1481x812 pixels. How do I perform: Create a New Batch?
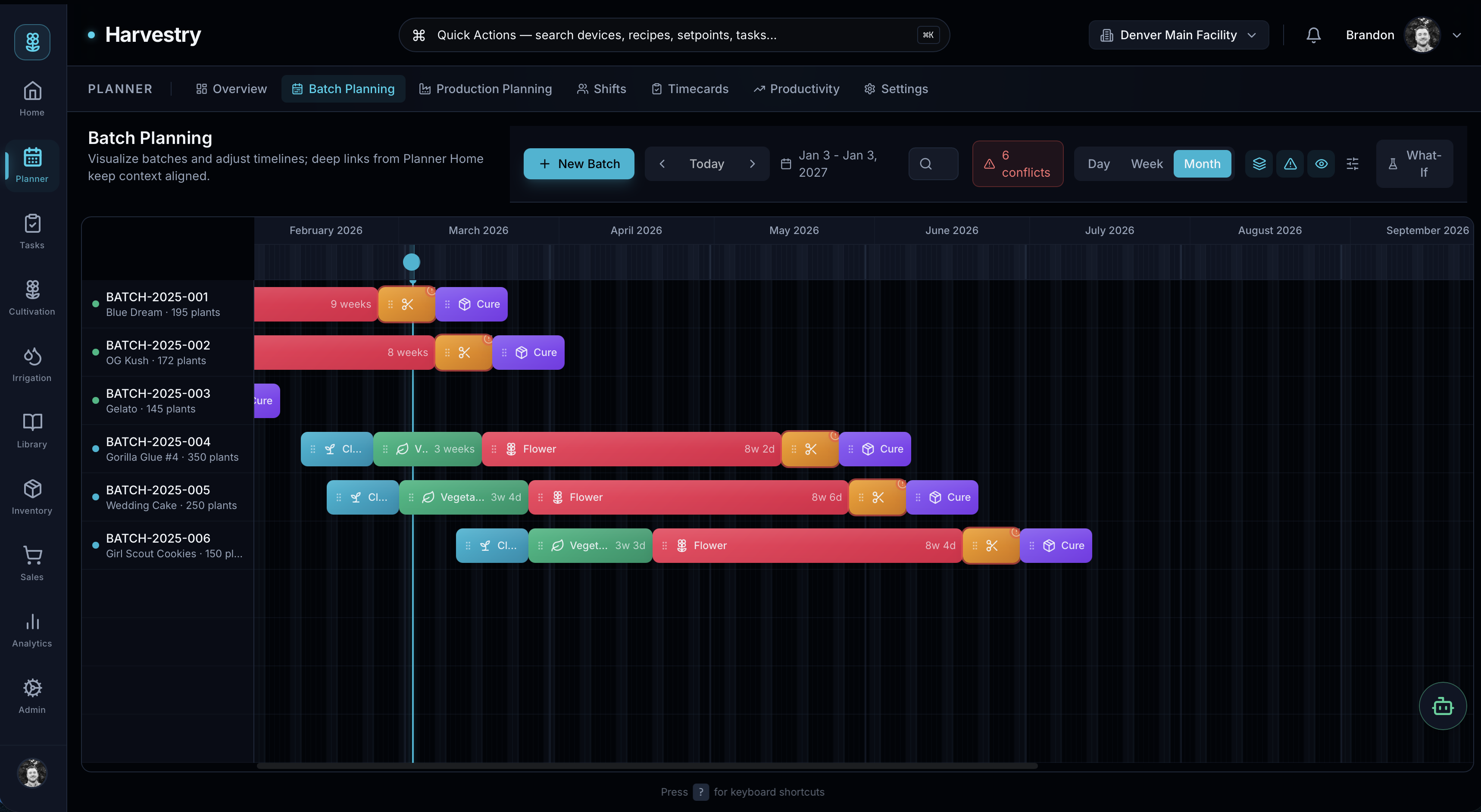pos(579,164)
